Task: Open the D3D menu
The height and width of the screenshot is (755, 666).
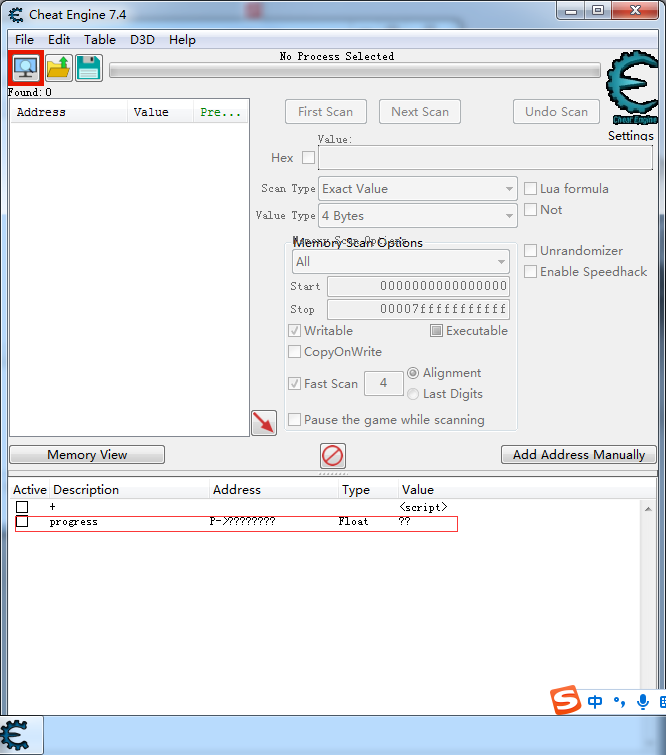Action: 142,39
